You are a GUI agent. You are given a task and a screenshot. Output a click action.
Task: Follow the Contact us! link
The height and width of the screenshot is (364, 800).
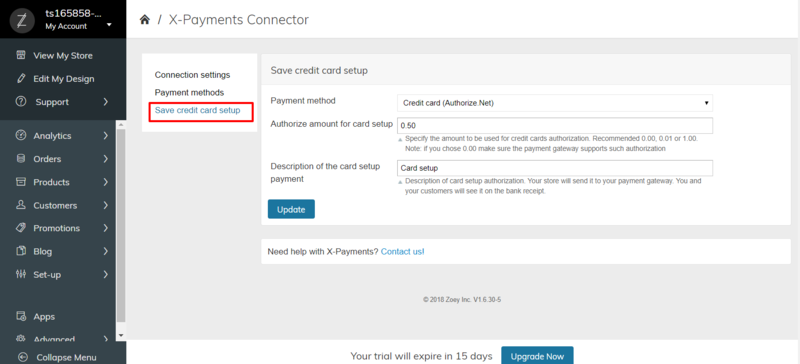tap(403, 252)
